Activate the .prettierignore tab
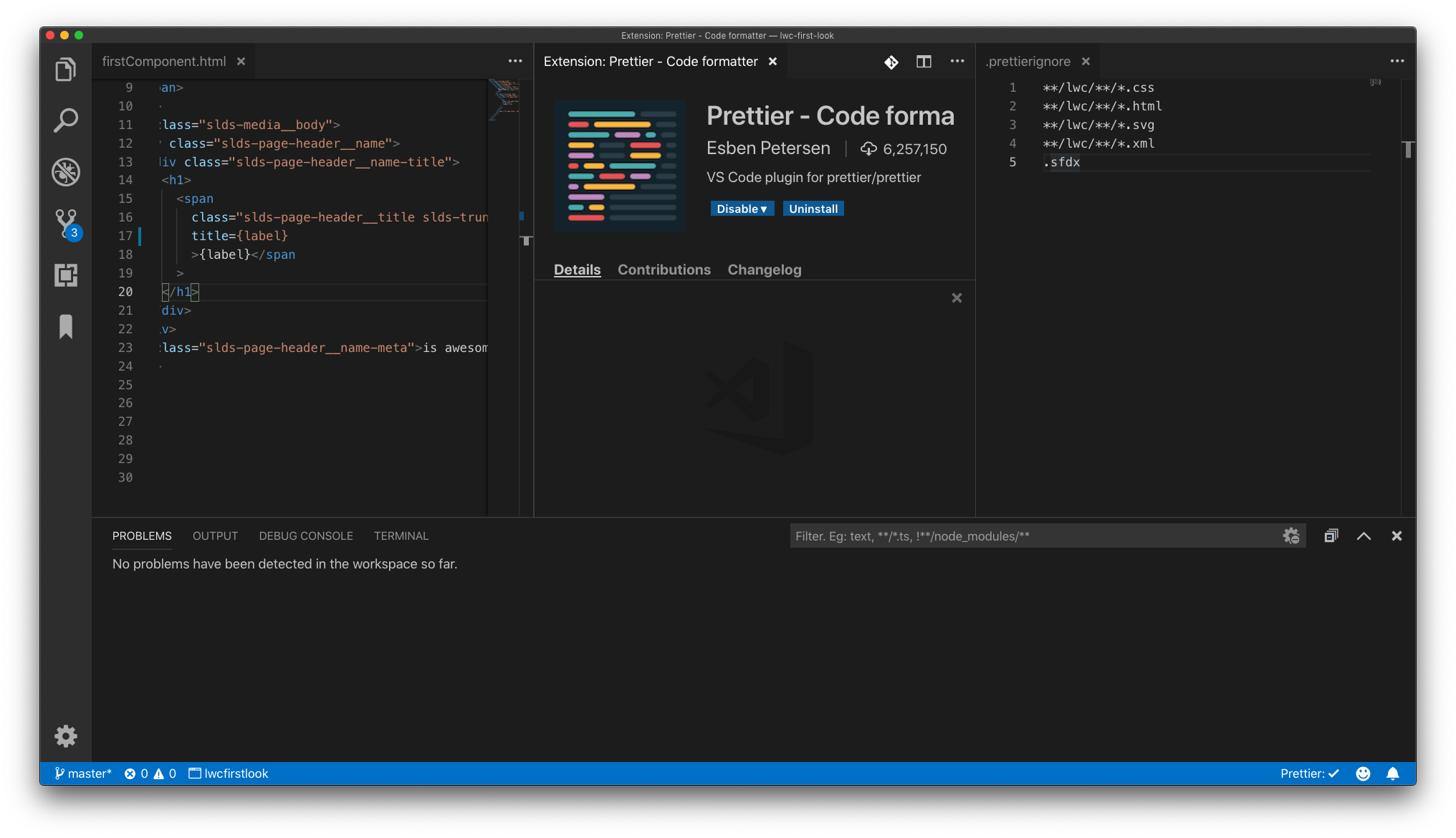The height and width of the screenshot is (838, 1456). click(x=1028, y=62)
